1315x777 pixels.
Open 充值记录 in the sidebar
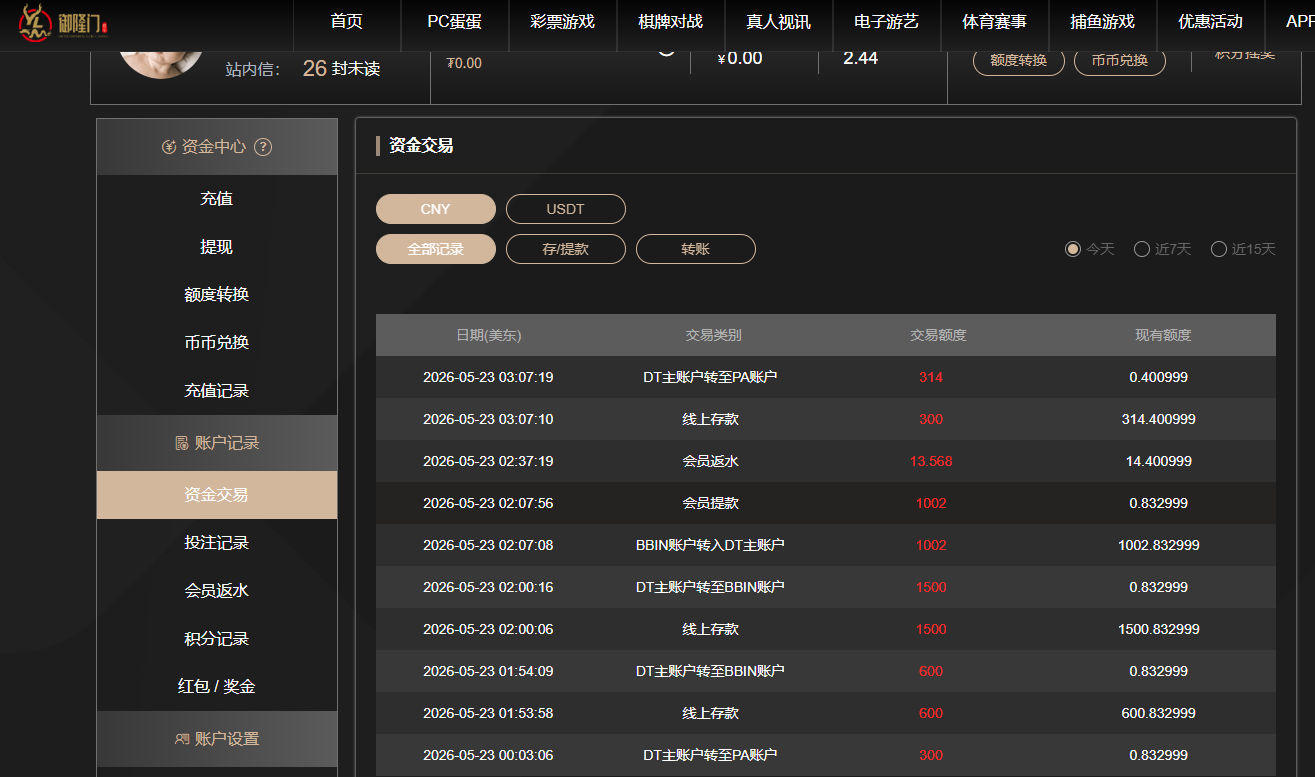point(217,391)
